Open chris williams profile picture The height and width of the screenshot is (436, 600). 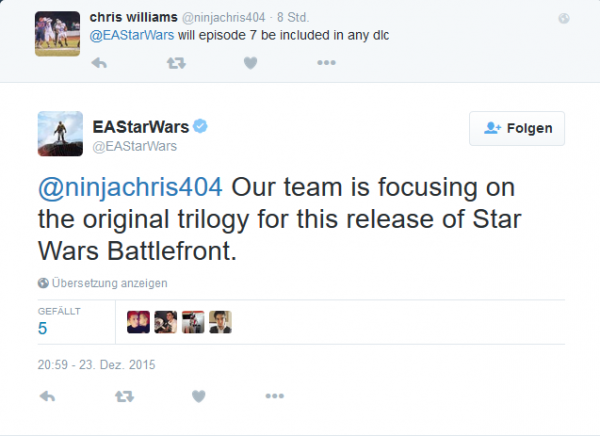point(57,31)
